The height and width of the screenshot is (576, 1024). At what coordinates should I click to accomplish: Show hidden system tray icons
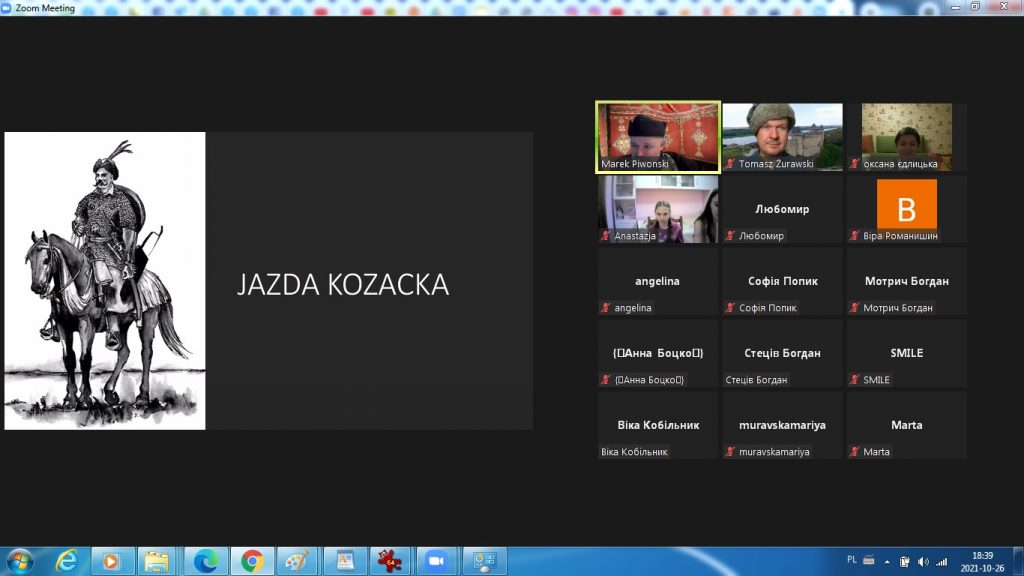(886, 562)
